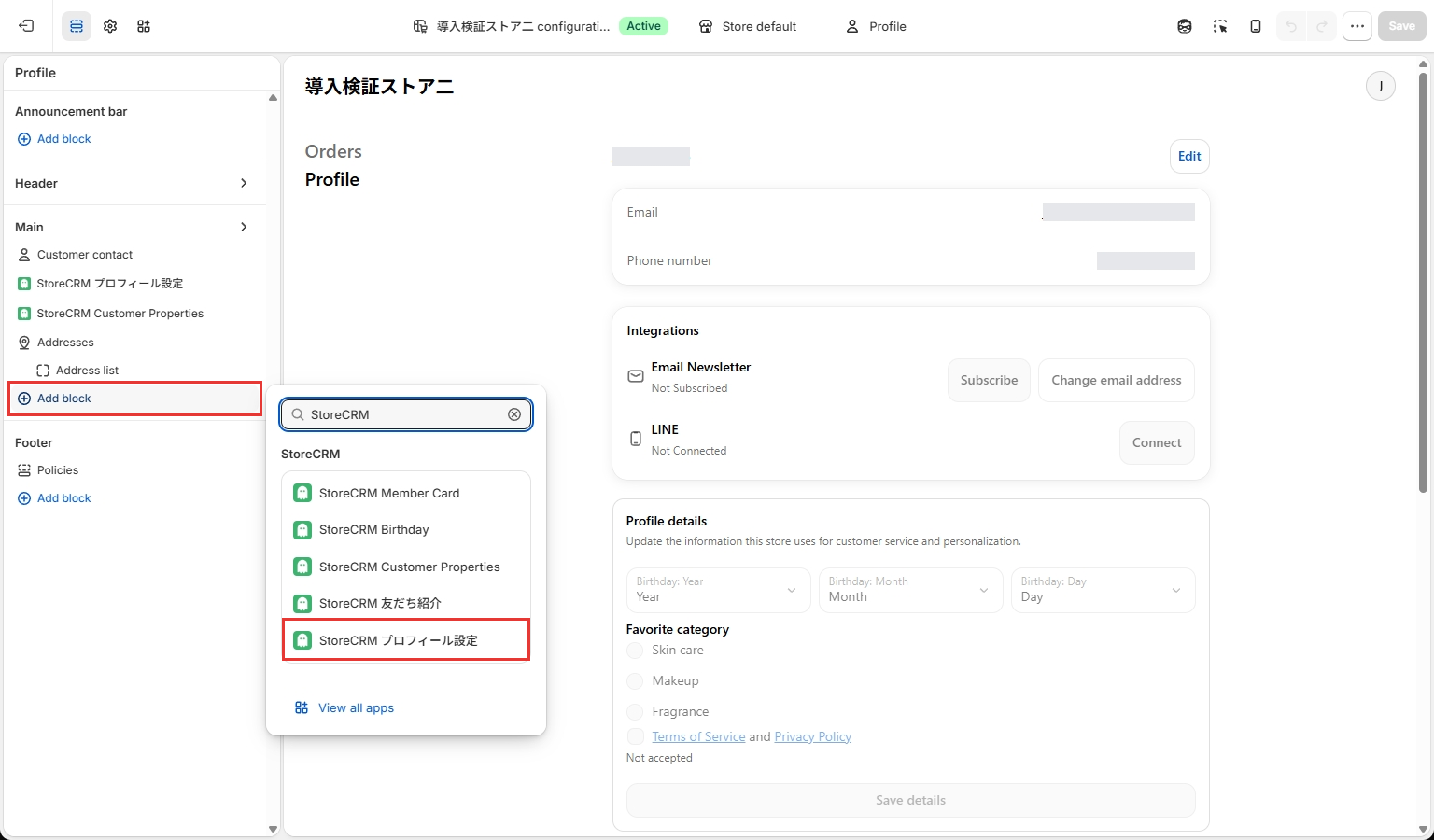The image size is (1434, 840).
Task: Select StoreCRM Birthday from the list
Action: pos(406,529)
